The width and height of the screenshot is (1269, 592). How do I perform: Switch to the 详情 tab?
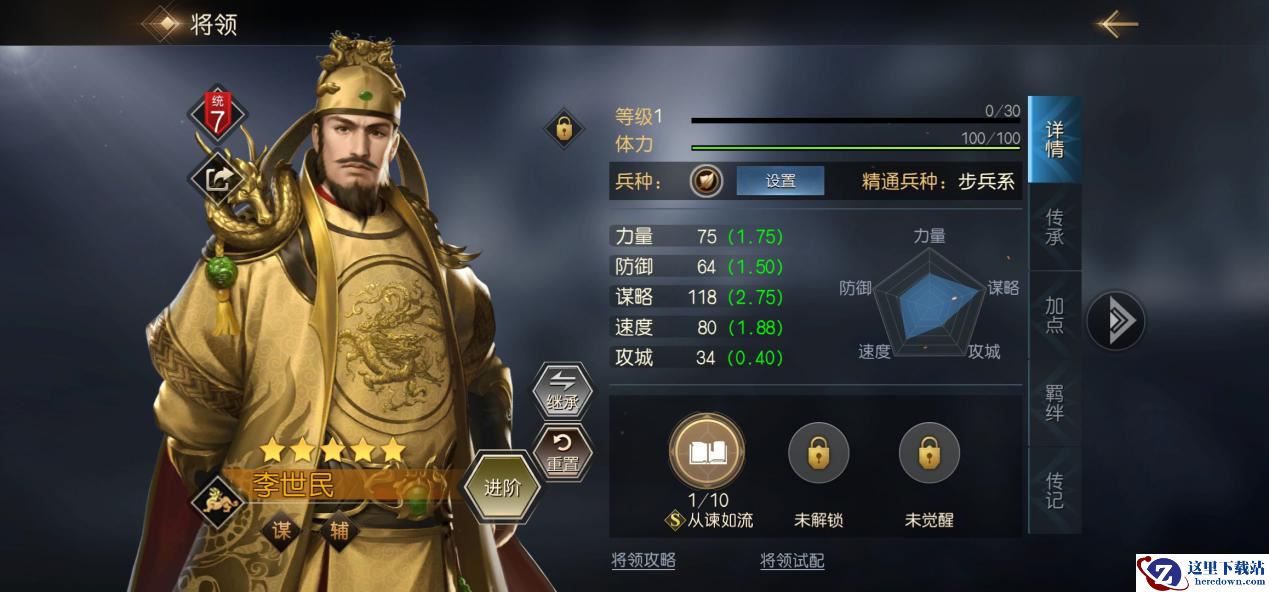click(1054, 139)
